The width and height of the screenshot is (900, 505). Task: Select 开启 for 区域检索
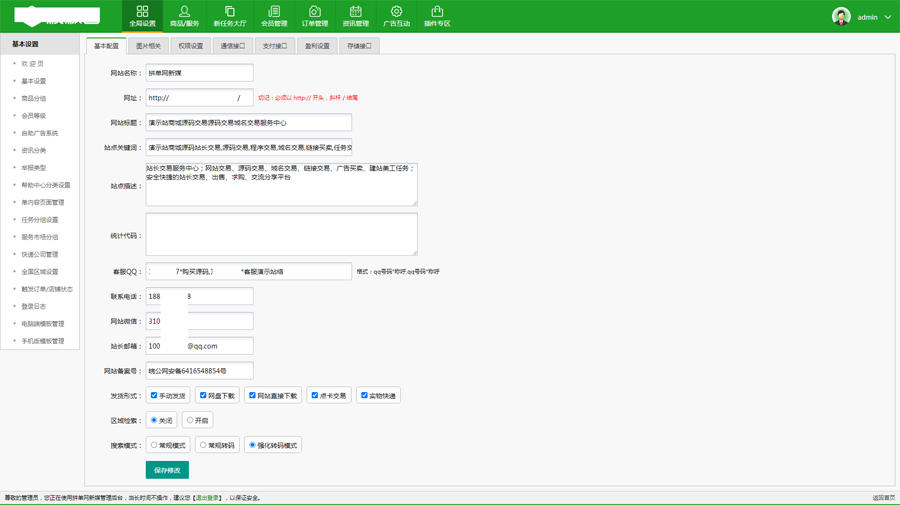(190, 420)
